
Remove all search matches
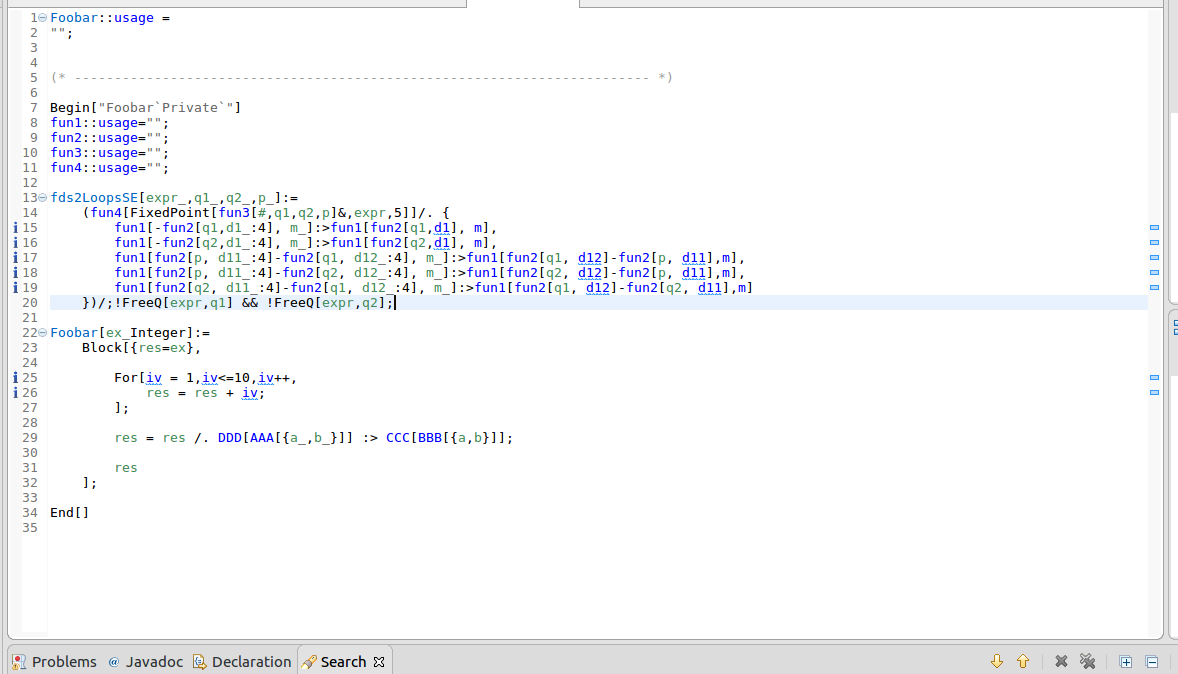click(1087, 661)
